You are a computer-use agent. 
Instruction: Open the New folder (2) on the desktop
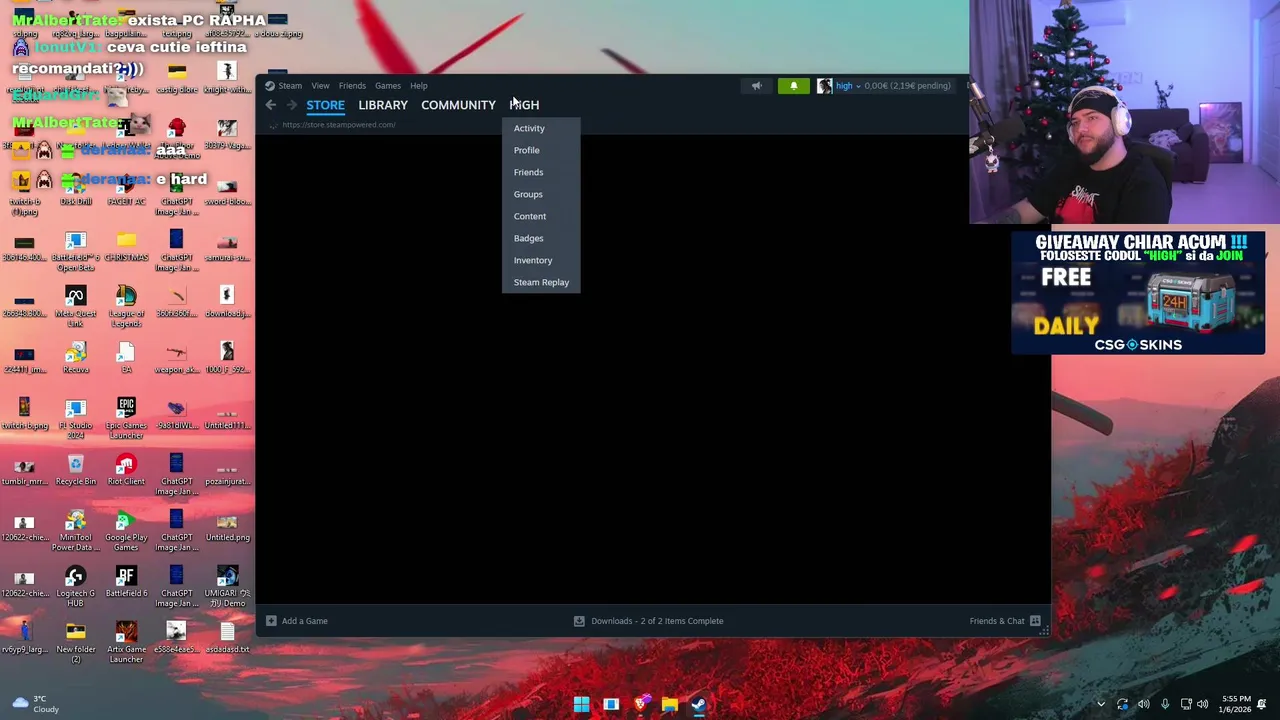pos(76,643)
